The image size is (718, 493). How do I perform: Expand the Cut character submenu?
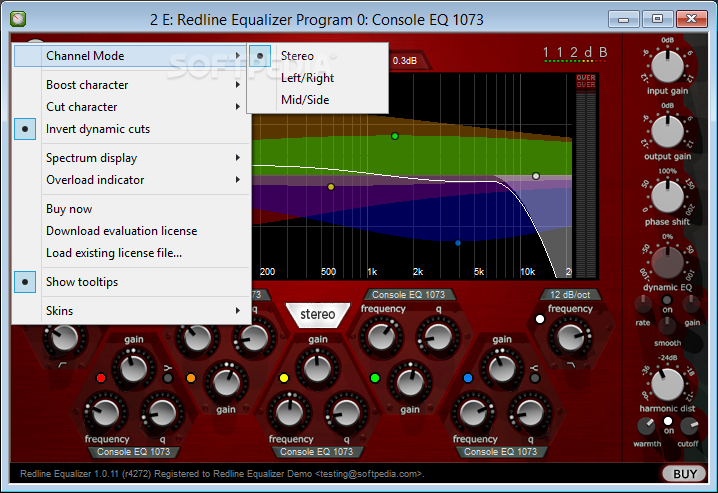pyautogui.click(x=131, y=107)
